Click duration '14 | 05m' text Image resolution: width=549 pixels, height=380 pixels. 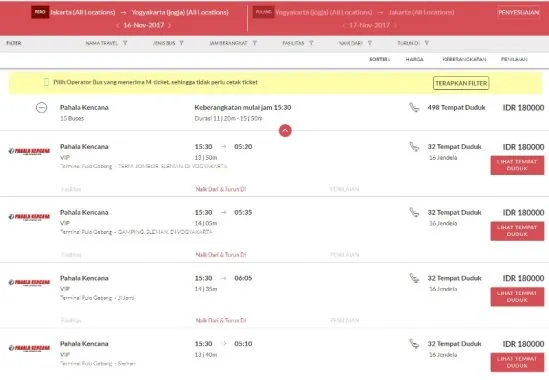[206, 223]
